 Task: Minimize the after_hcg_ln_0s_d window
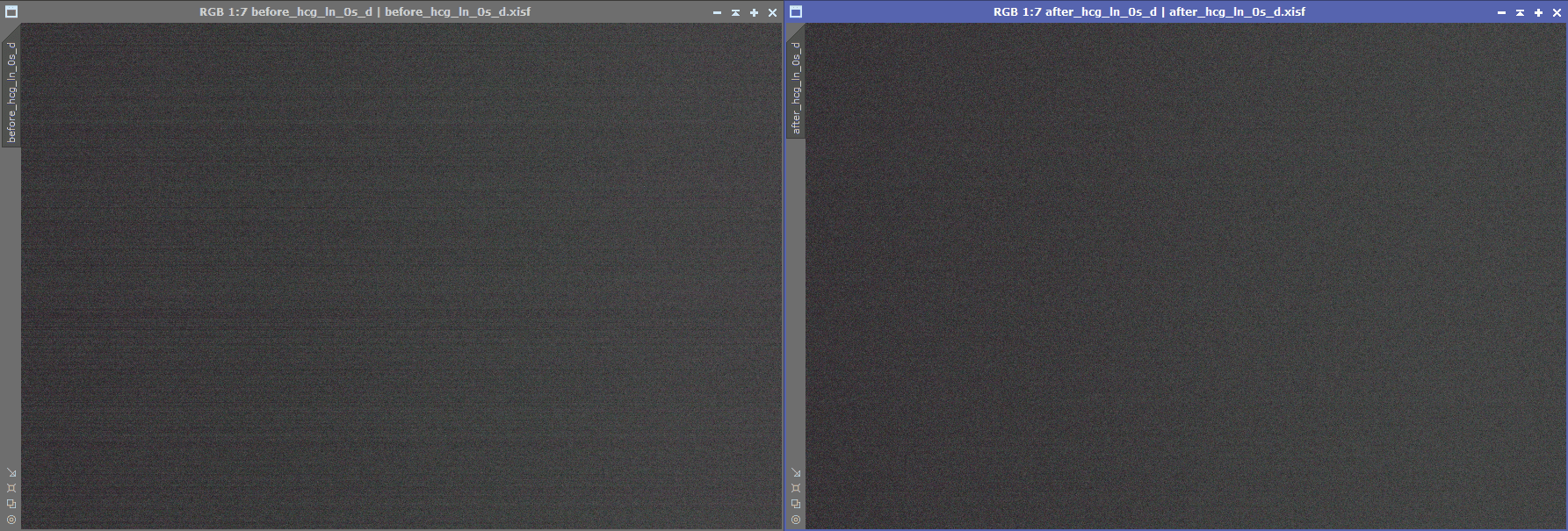1501,12
